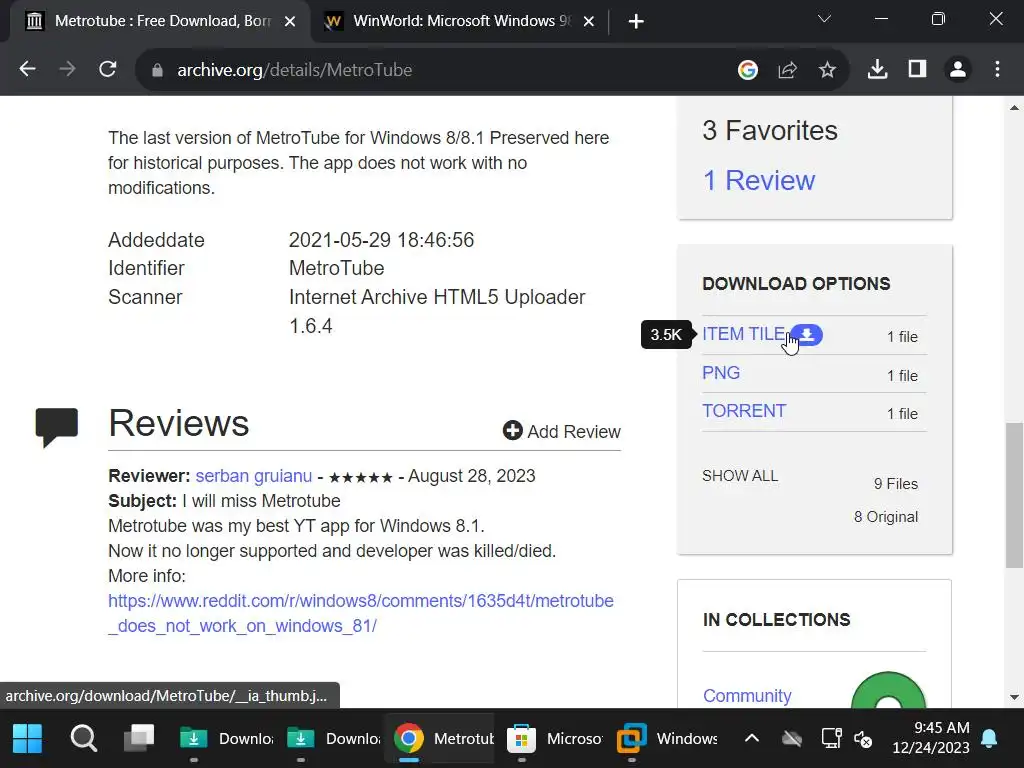Image resolution: width=1024 pixels, height=768 pixels.
Task: Bookmark this page with the star icon
Action: pos(827,69)
